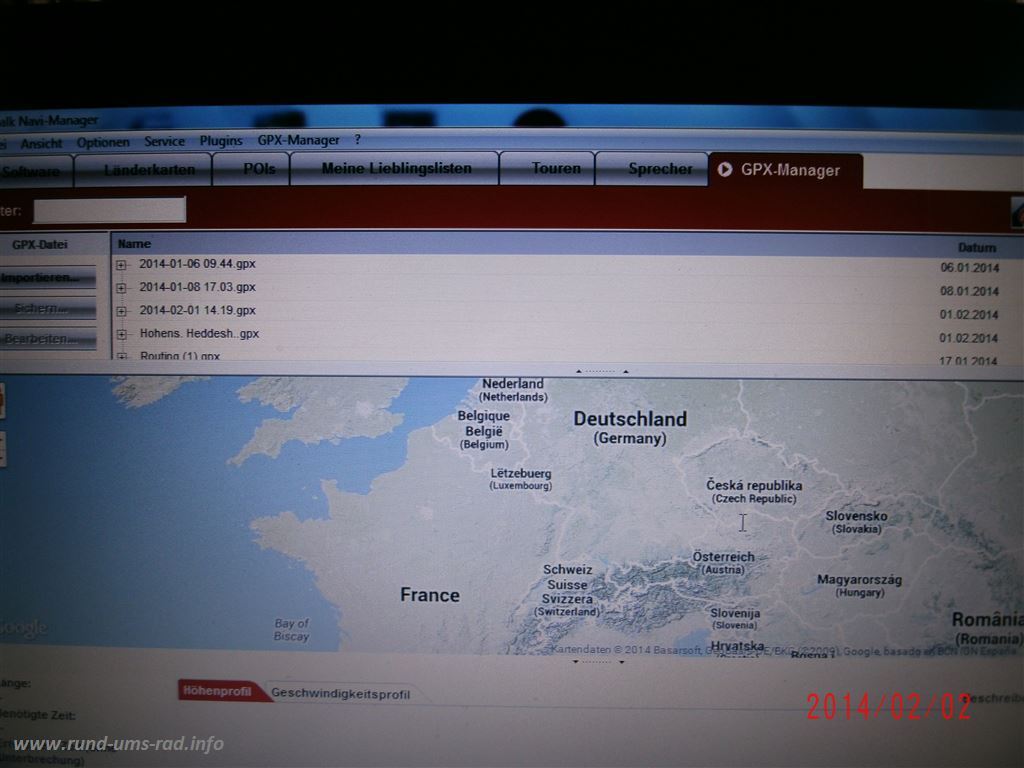The height and width of the screenshot is (768, 1024).
Task: Expand the 2014-01-06 09.44.gpx entry
Action: (x=121, y=265)
